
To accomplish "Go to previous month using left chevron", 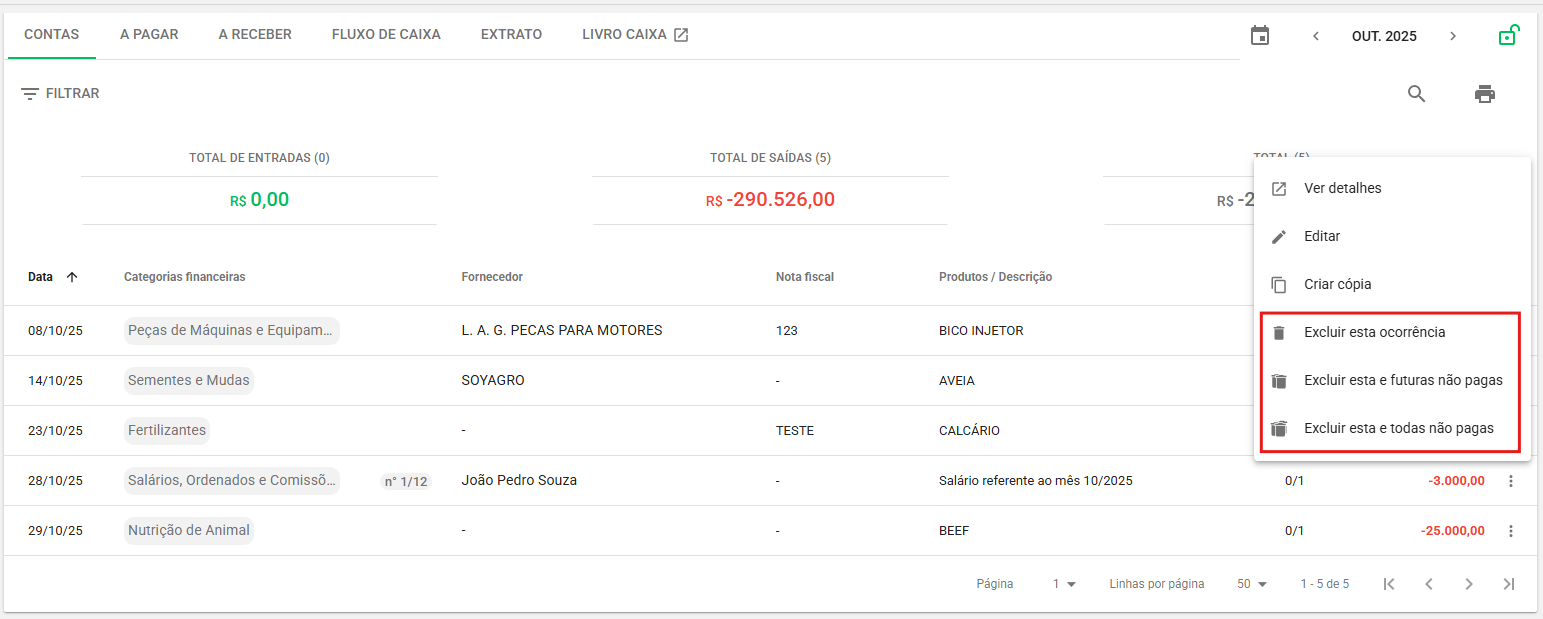I will click(x=1316, y=36).
